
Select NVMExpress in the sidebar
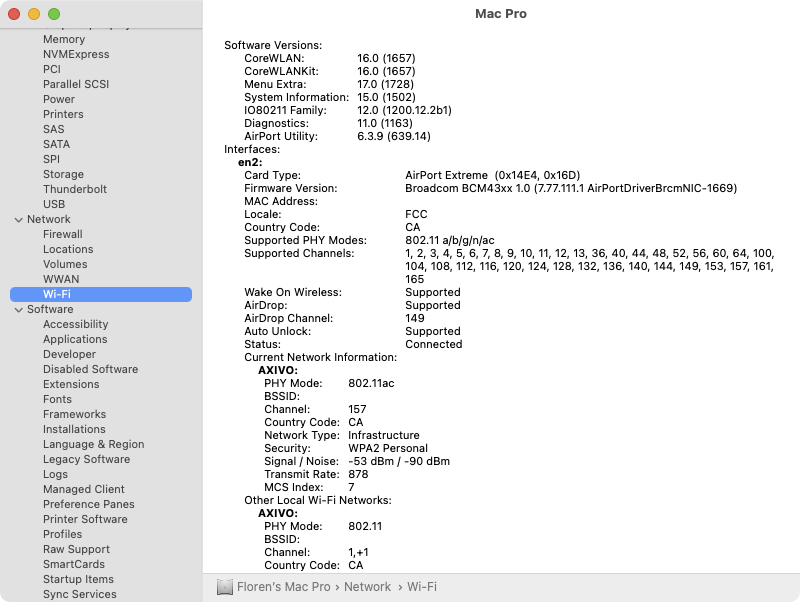(76, 54)
